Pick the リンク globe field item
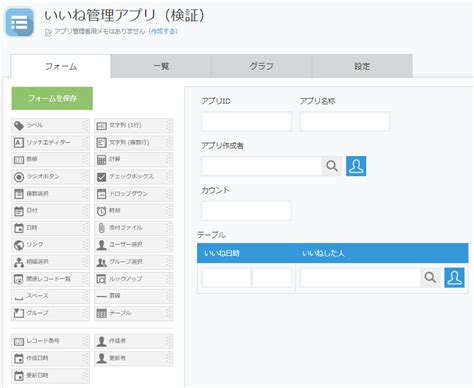474x388 pixels. click(50, 245)
